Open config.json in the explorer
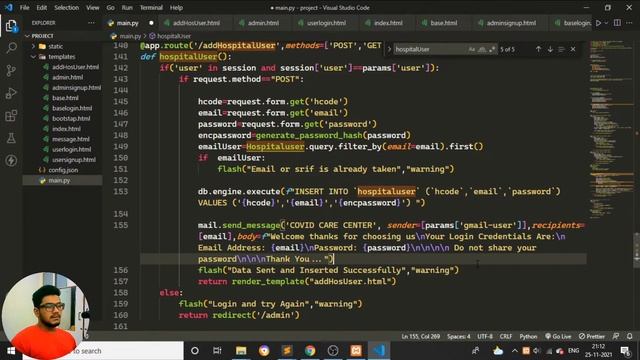The width and height of the screenshot is (640, 360). [62, 170]
